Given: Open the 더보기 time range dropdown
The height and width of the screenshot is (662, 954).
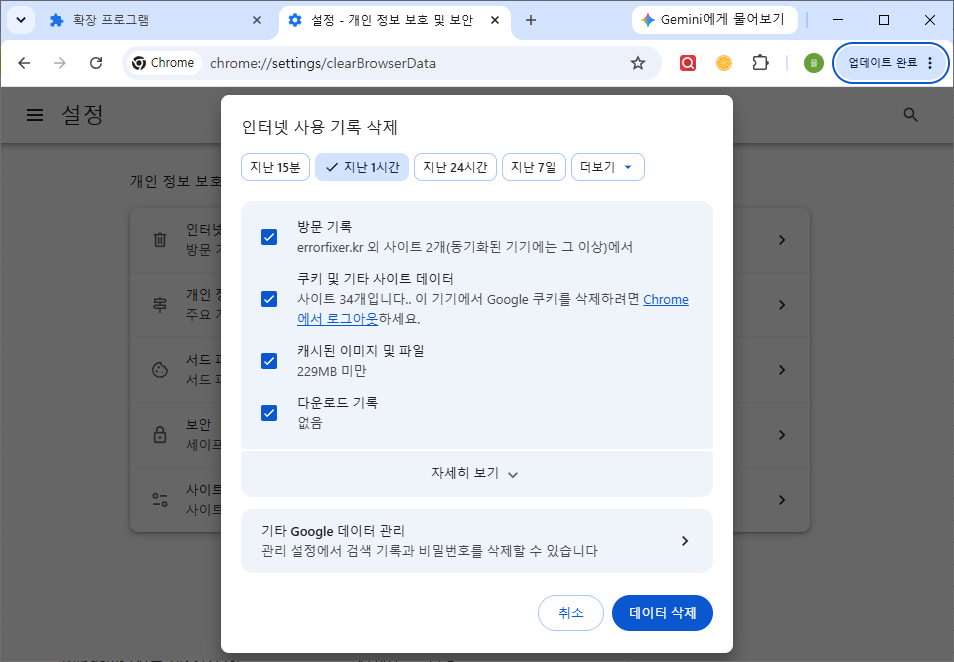Looking at the screenshot, I should tap(607, 167).
